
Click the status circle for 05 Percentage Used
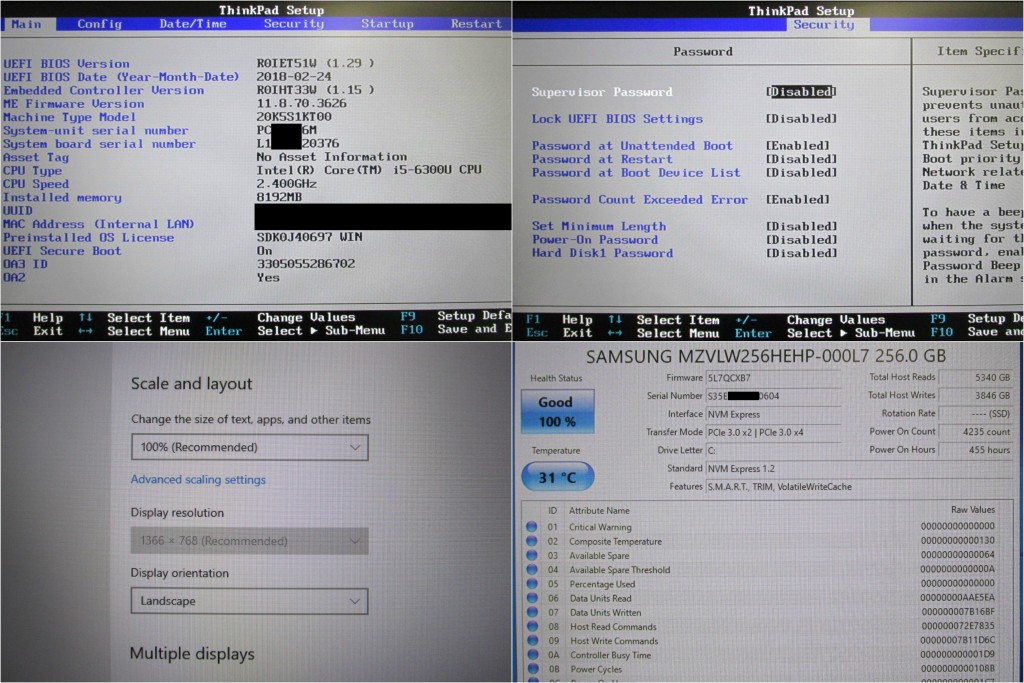532,584
